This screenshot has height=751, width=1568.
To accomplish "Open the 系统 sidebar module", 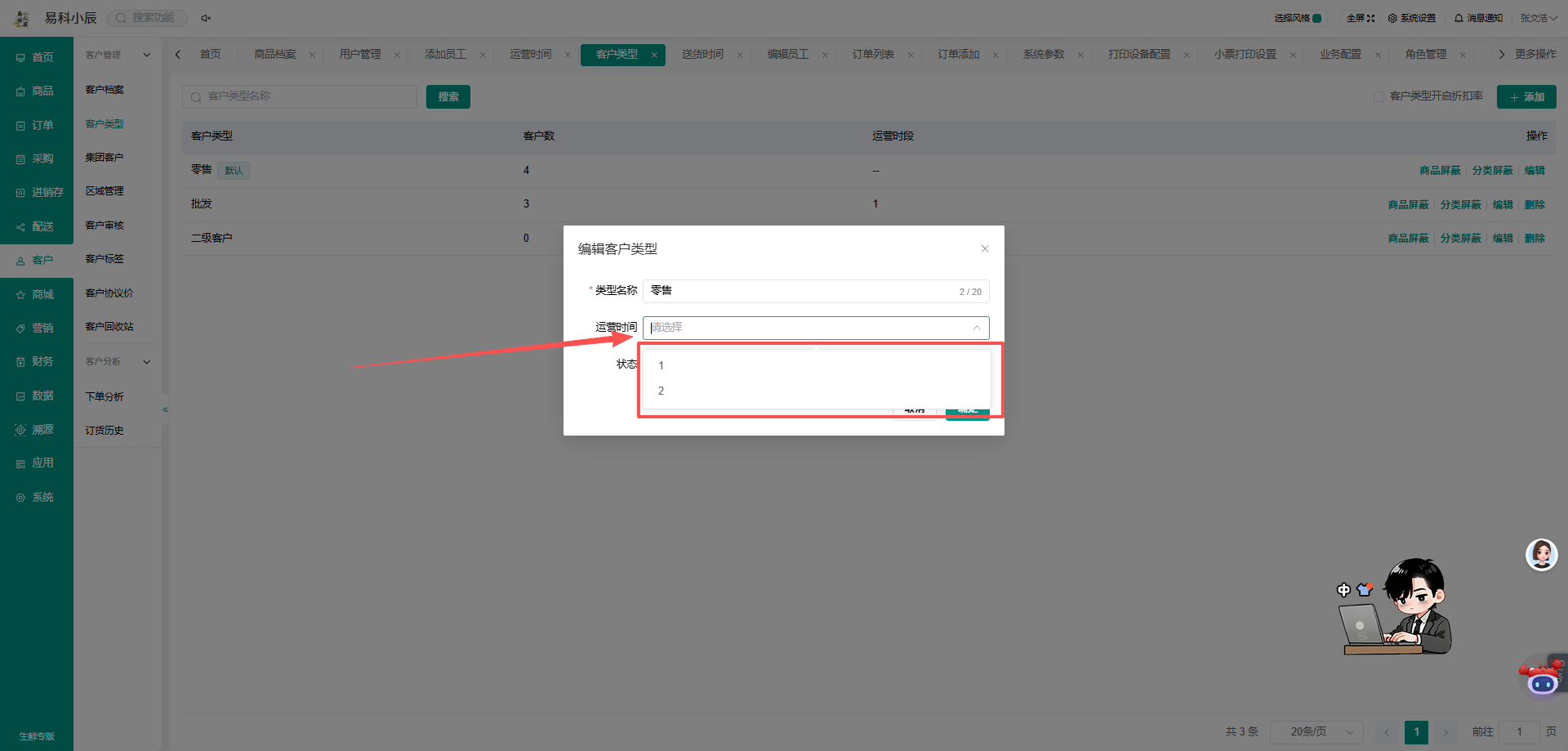I will 36,497.
